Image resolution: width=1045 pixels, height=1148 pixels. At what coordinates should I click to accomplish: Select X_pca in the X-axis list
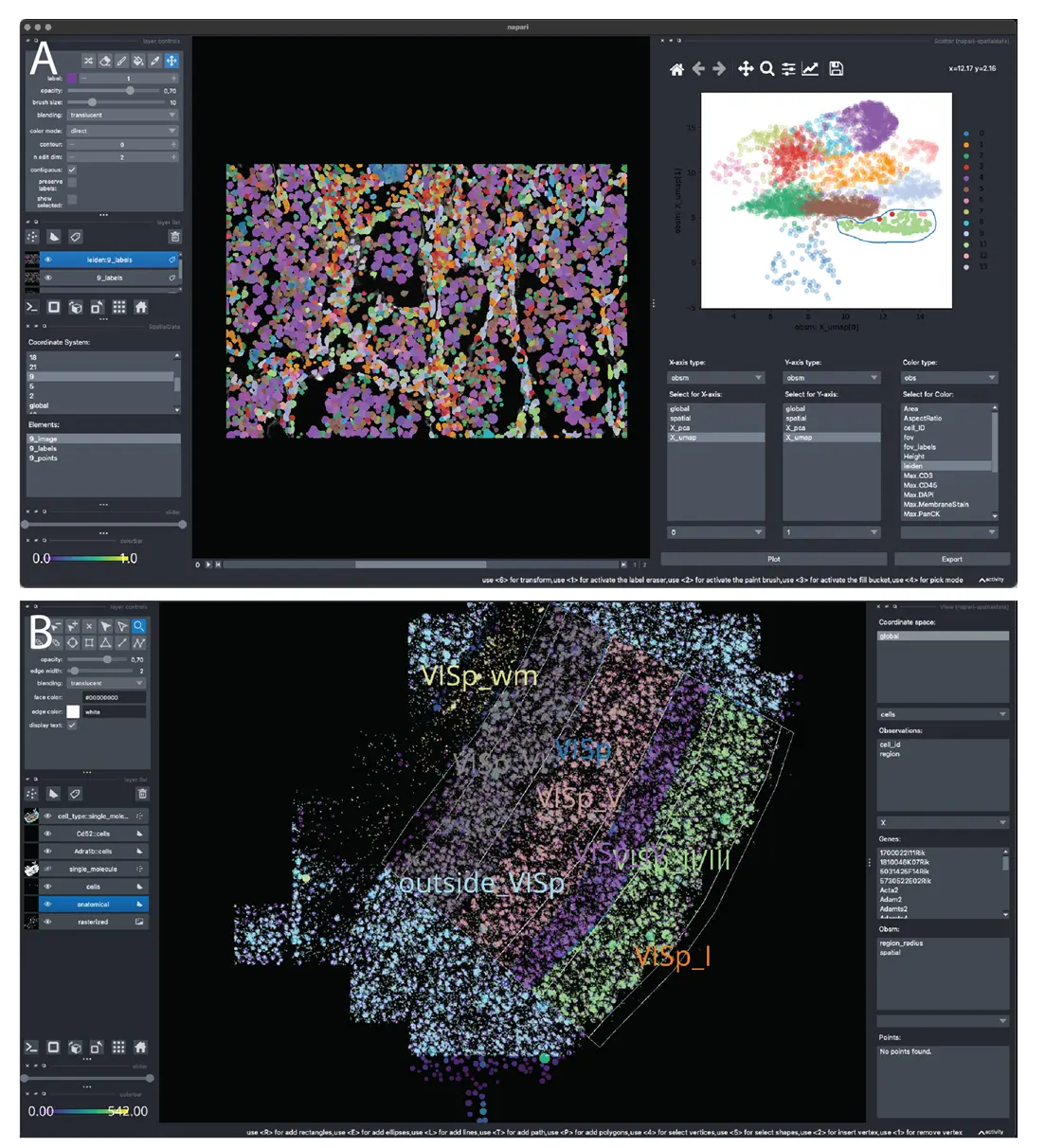[715, 428]
